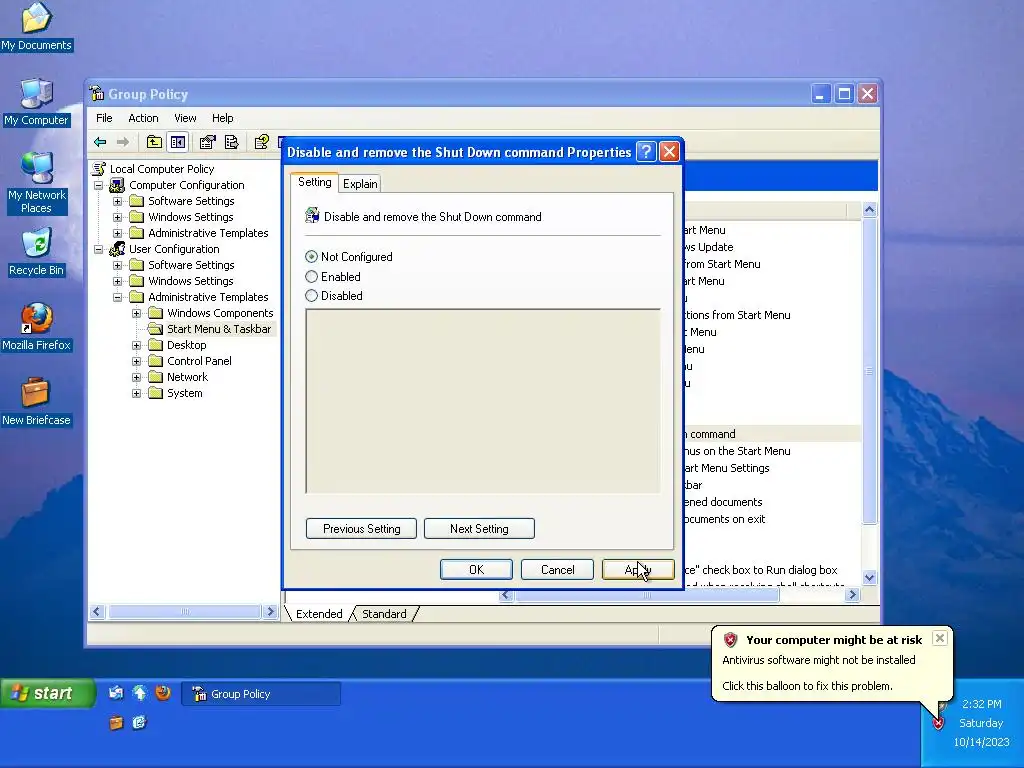Click the briefcase icon in Quick Launch
1024x768 pixels.
(x=116, y=722)
